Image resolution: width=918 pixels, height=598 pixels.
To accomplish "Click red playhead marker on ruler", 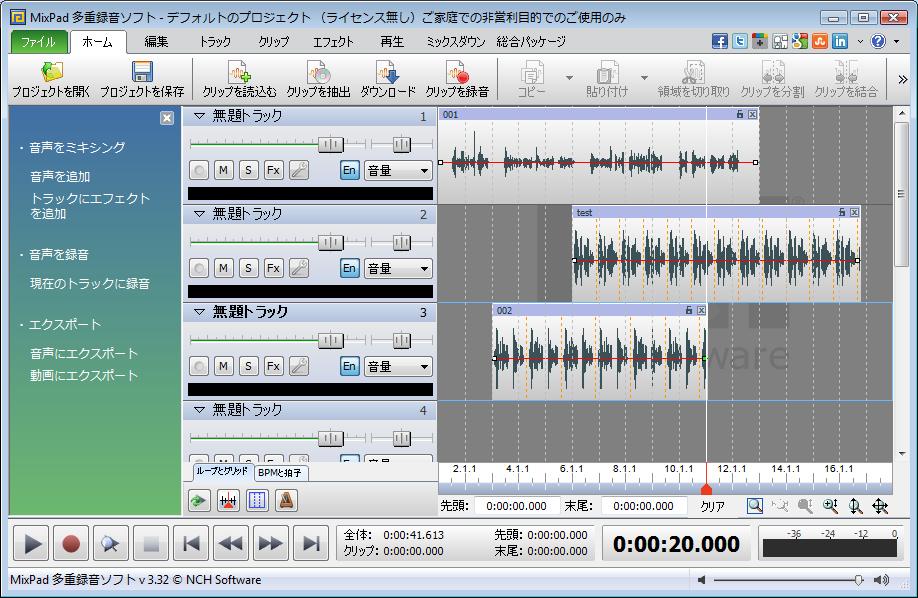I will coord(706,488).
